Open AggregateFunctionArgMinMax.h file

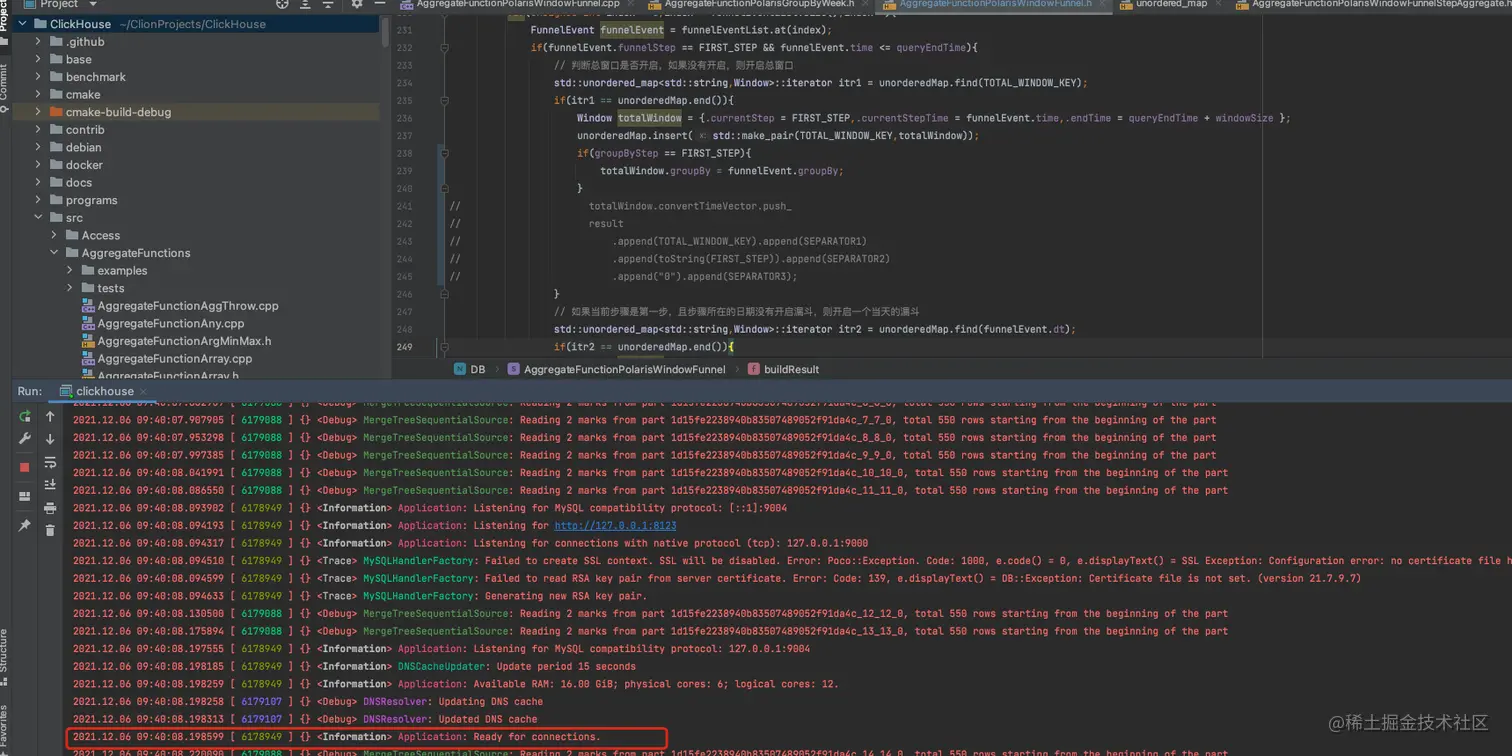coord(184,341)
